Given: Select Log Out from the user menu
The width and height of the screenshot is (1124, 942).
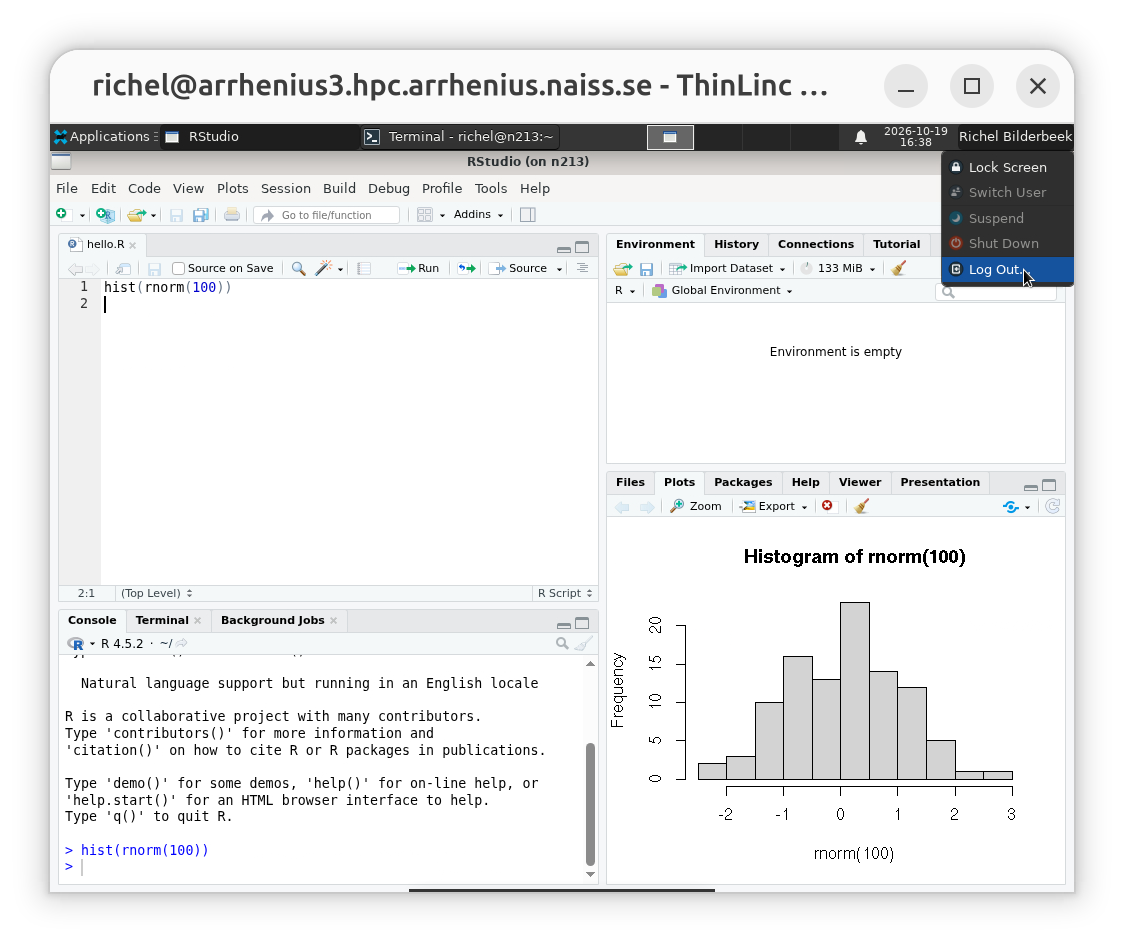Looking at the screenshot, I should click(1007, 270).
